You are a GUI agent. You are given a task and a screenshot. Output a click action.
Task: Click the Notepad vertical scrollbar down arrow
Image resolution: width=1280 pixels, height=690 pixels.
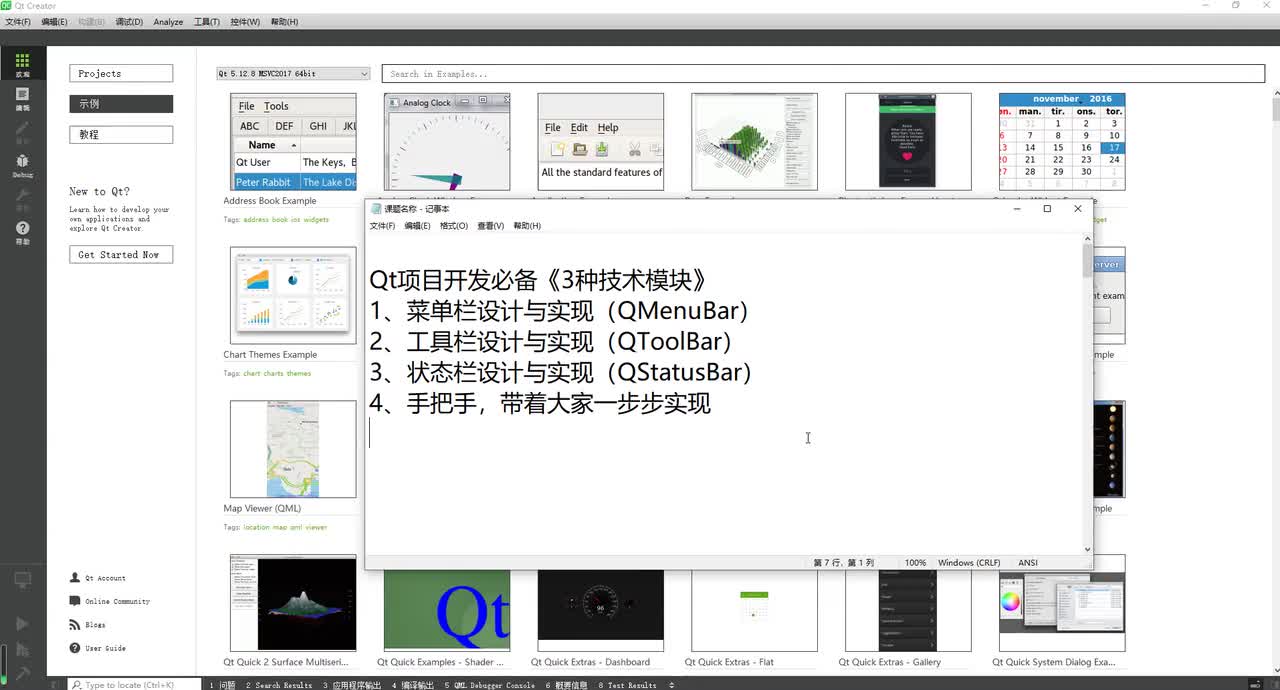tap(1088, 549)
